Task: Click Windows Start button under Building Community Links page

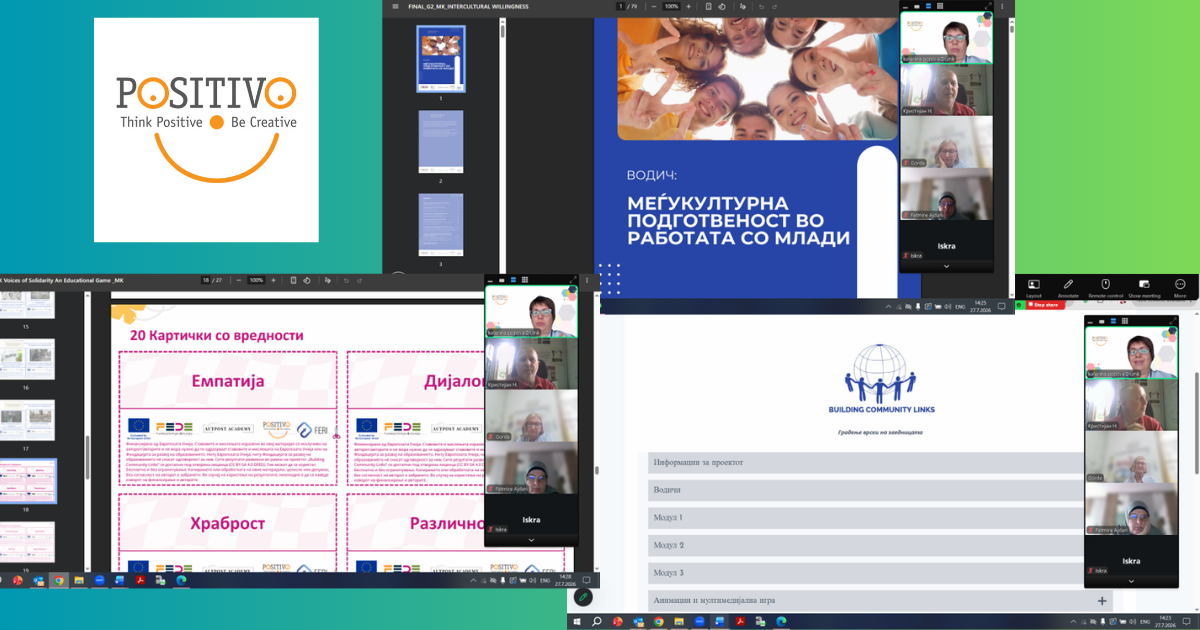Action: (577, 621)
